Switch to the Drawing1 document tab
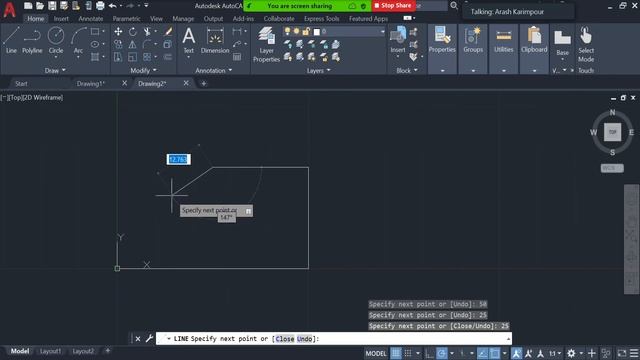 click(x=91, y=84)
